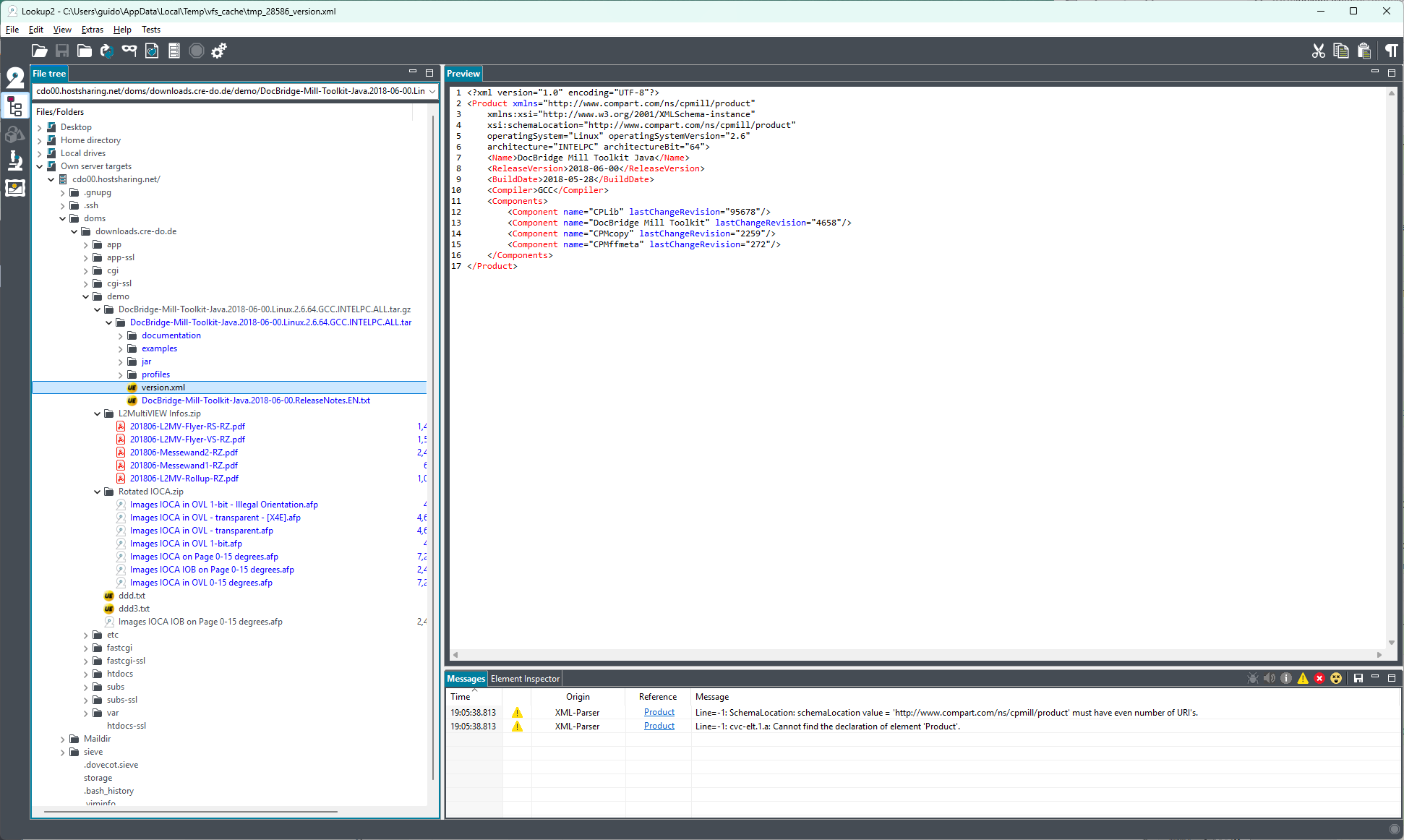This screenshot has width=1404, height=840.
Task: Click the Origin column header
Action: click(578, 697)
